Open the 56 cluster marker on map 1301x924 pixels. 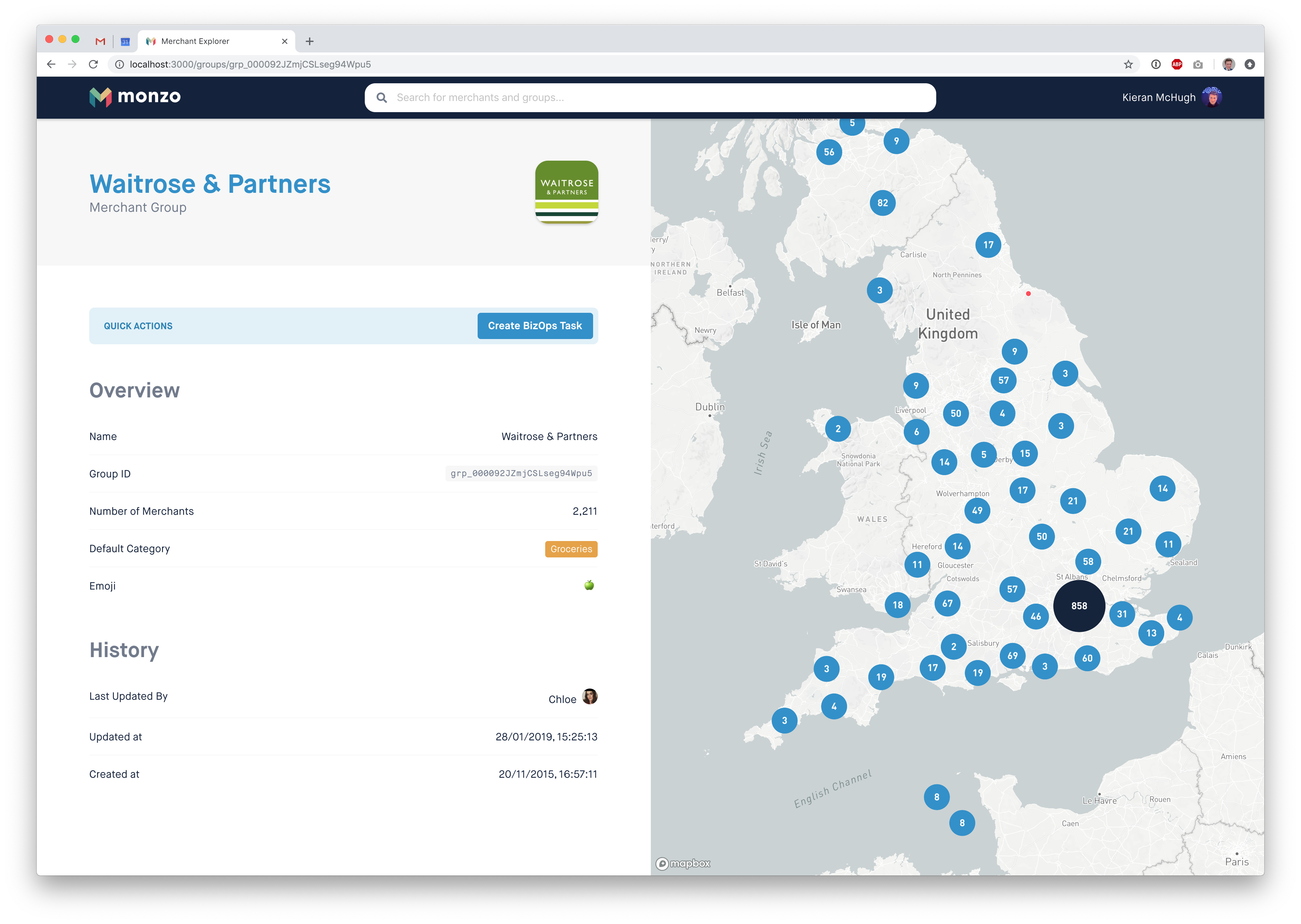(829, 152)
